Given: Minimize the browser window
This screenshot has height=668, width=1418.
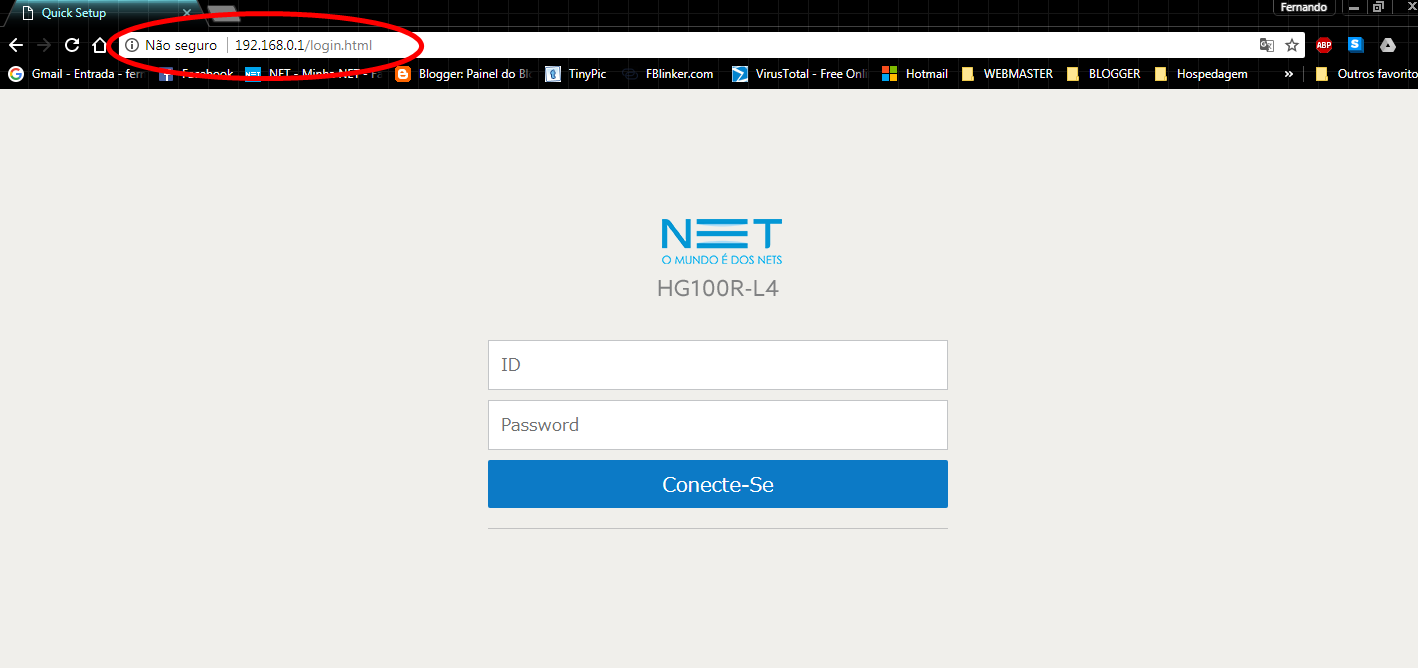Looking at the screenshot, I should [x=1353, y=8].
